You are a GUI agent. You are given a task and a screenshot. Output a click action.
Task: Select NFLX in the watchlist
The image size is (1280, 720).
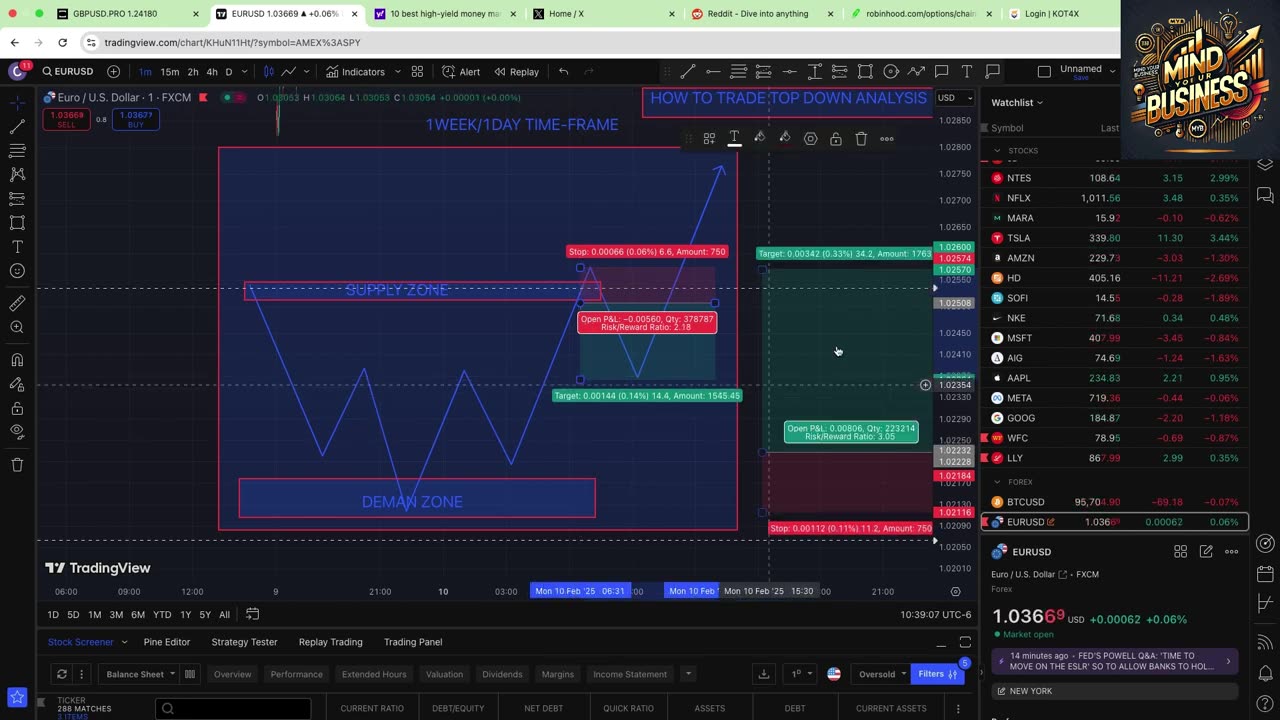click(x=1115, y=198)
